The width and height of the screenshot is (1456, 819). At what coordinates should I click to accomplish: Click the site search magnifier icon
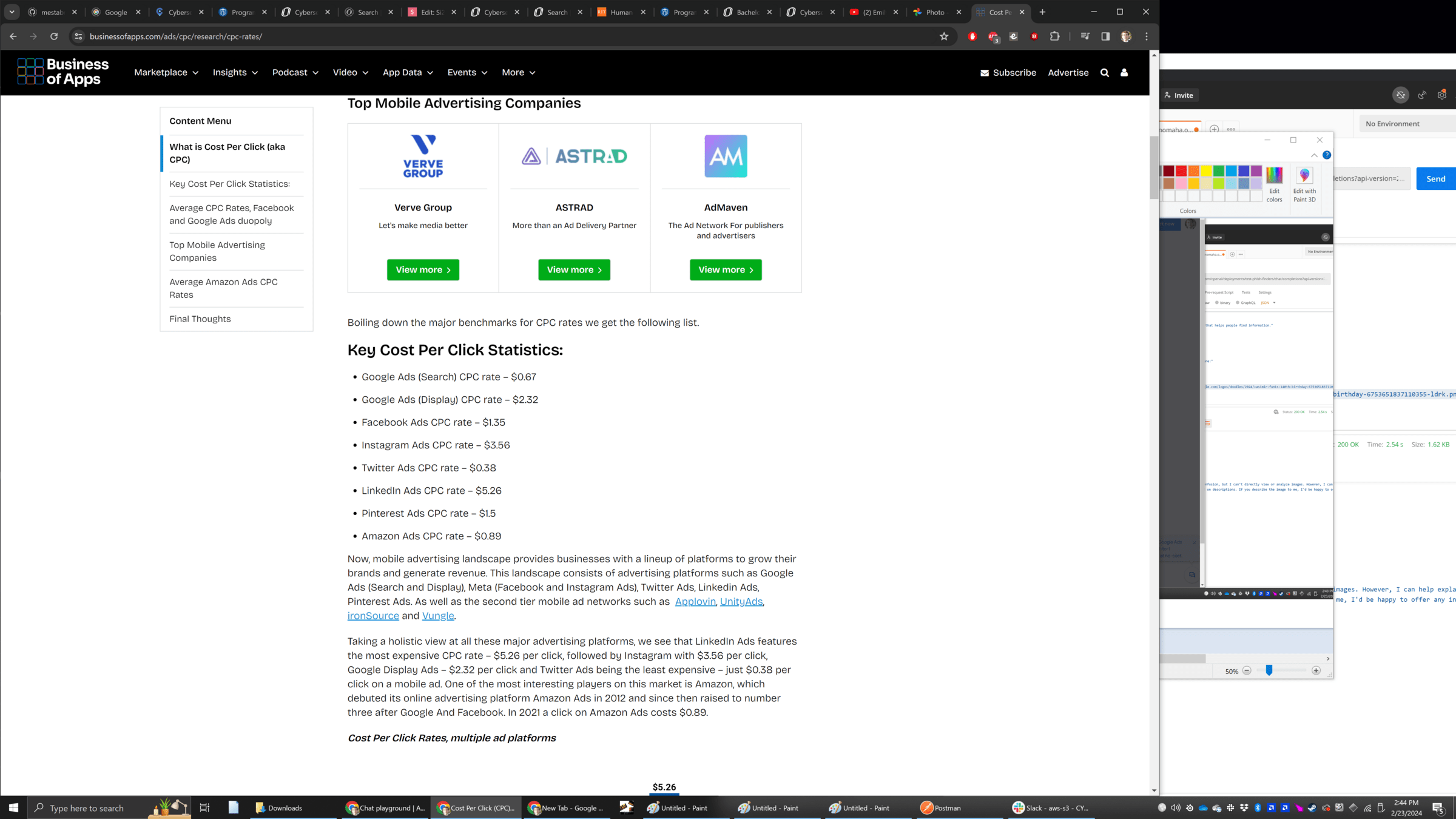1104,73
